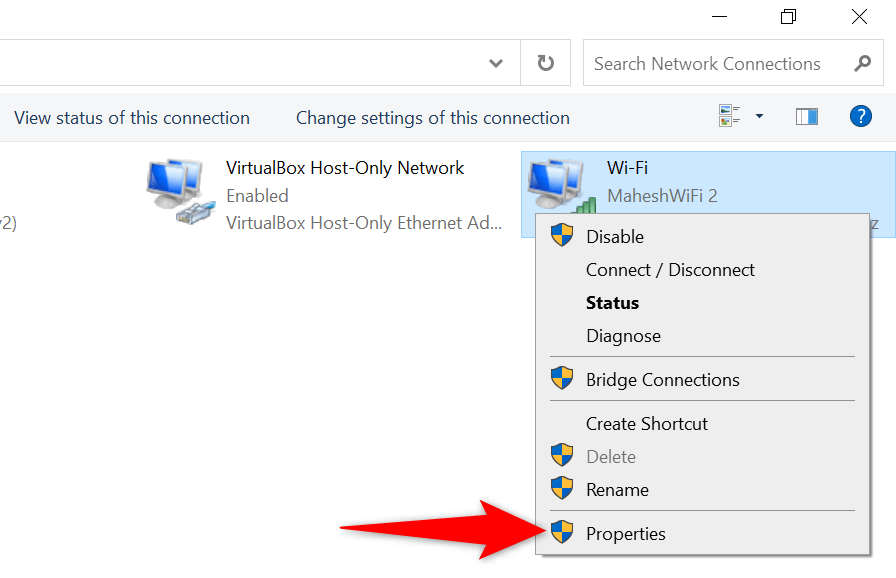Image resolution: width=896 pixels, height=578 pixels.
Task: Click the change view icon
Action: [729, 117]
